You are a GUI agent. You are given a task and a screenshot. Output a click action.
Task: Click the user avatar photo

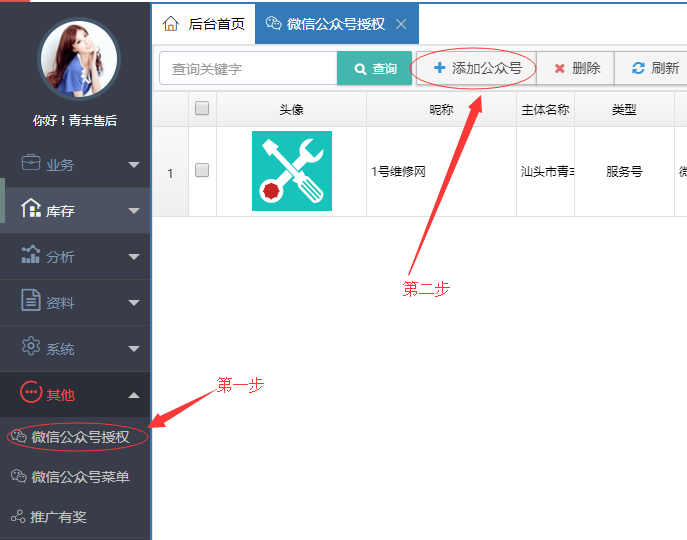tap(79, 59)
